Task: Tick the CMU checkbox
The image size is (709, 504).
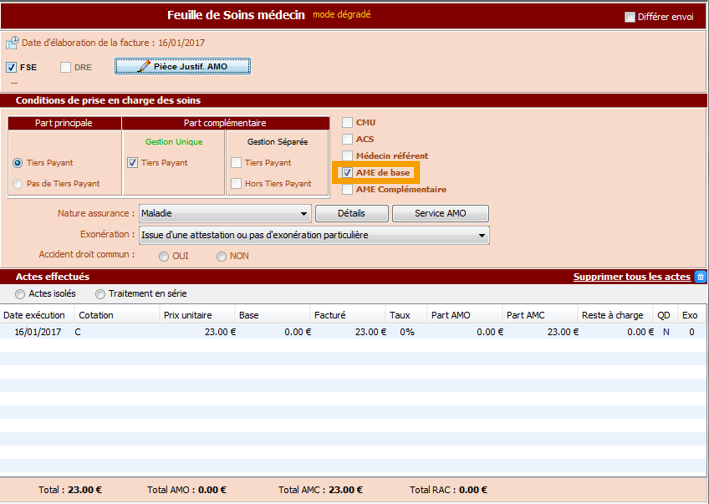Action: coord(347,122)
